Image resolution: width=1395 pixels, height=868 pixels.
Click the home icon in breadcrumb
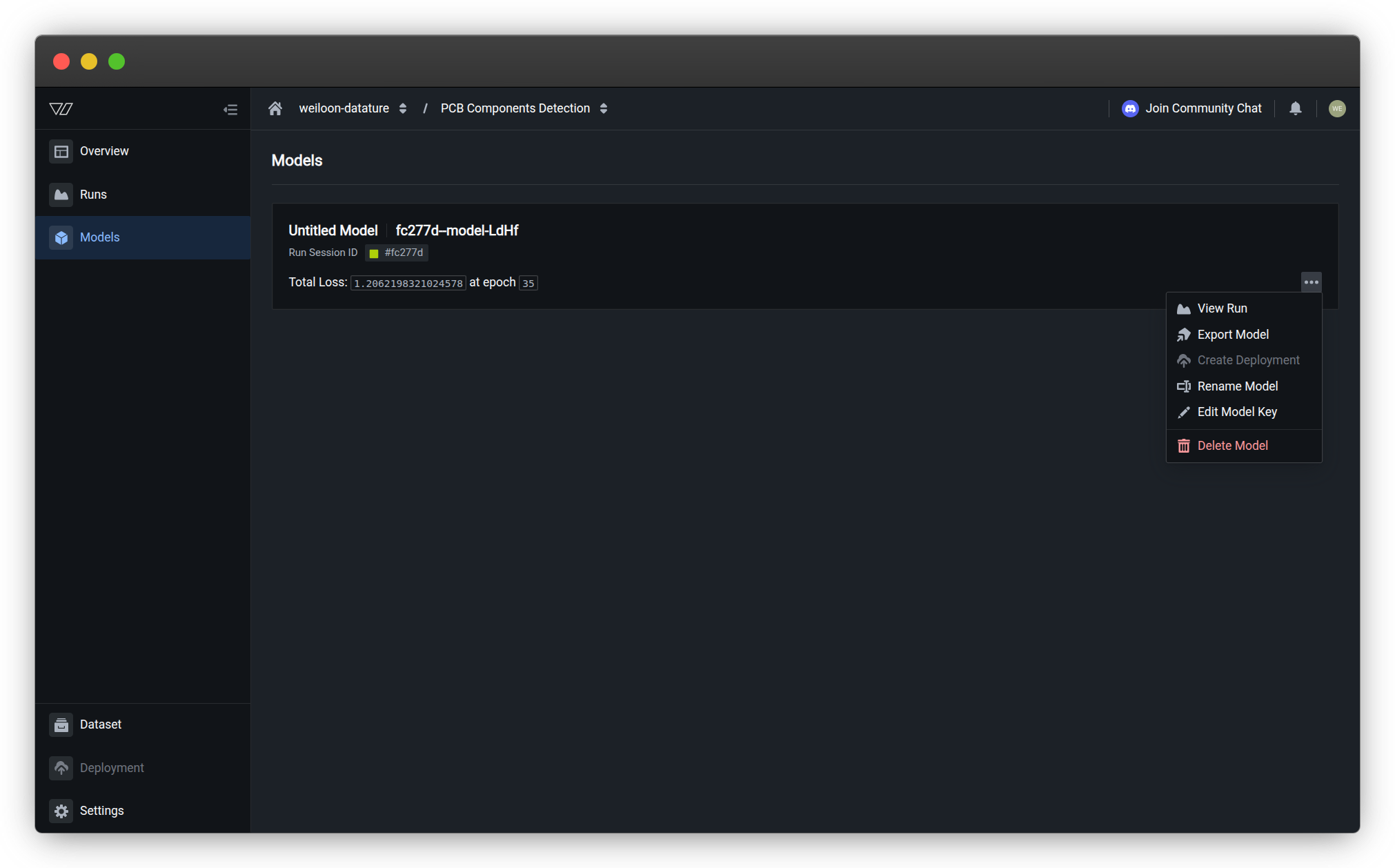pos(275,108)
